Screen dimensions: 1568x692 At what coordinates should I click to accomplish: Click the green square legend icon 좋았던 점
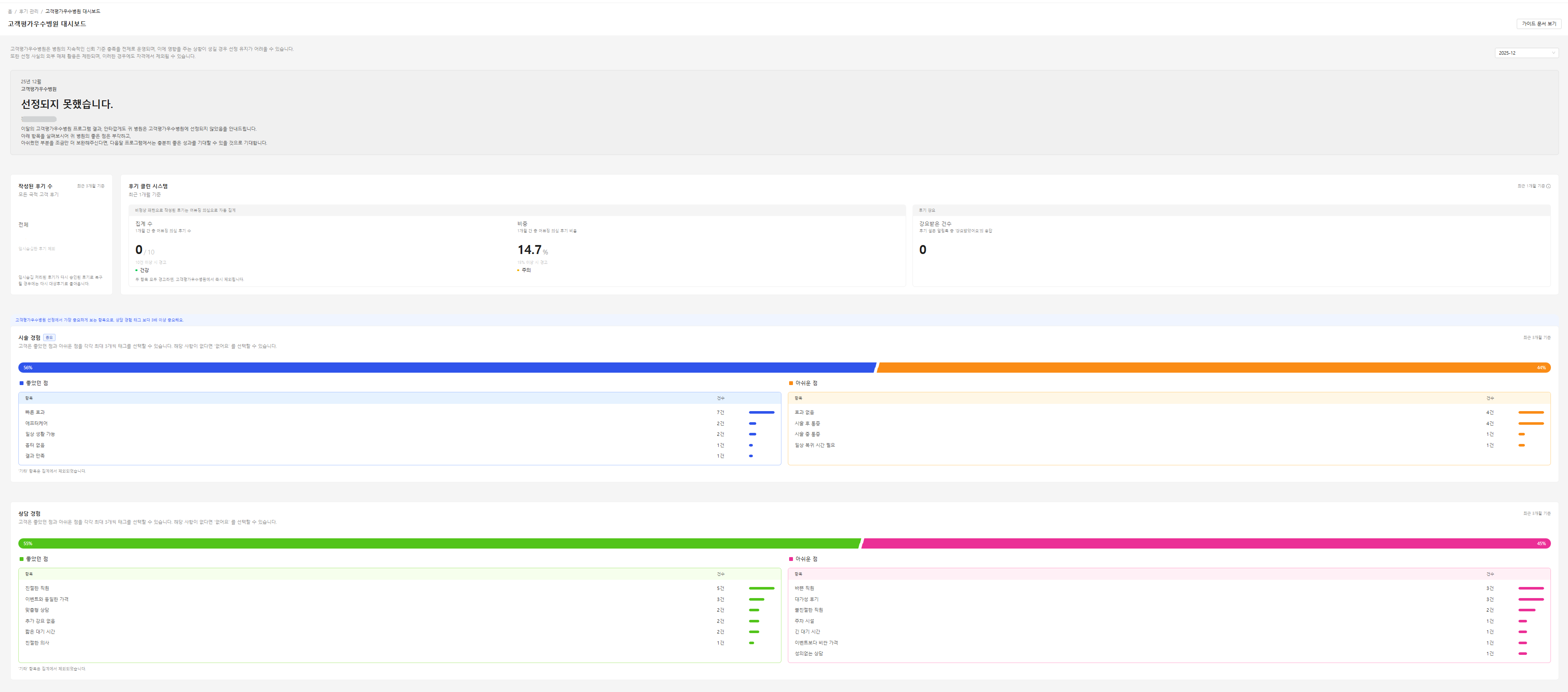21,559
